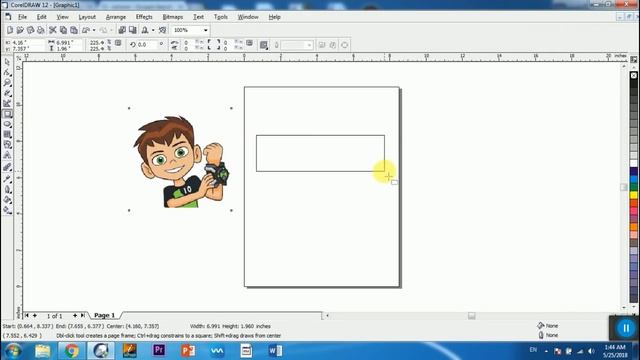This screenshot has height=360, width=640.
Task: Open the zoom level 100% dropdown
Action: 205,30
